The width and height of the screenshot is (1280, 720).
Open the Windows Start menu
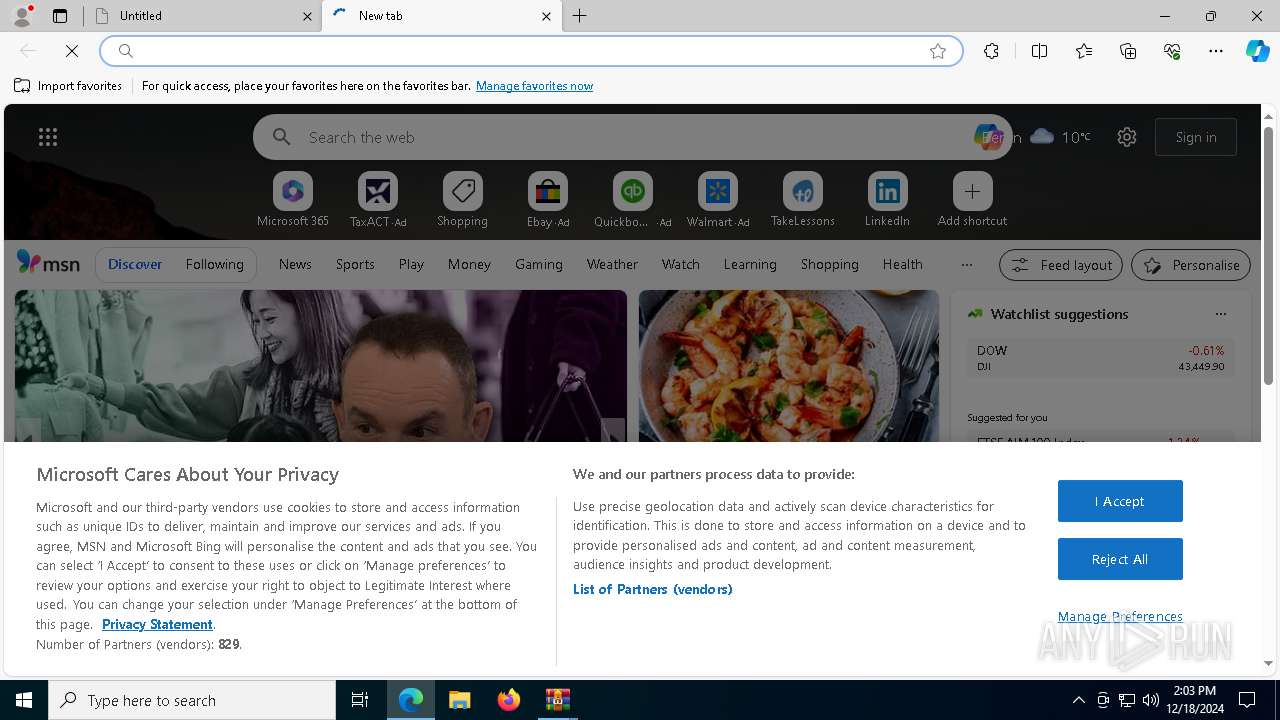point(24,700)
